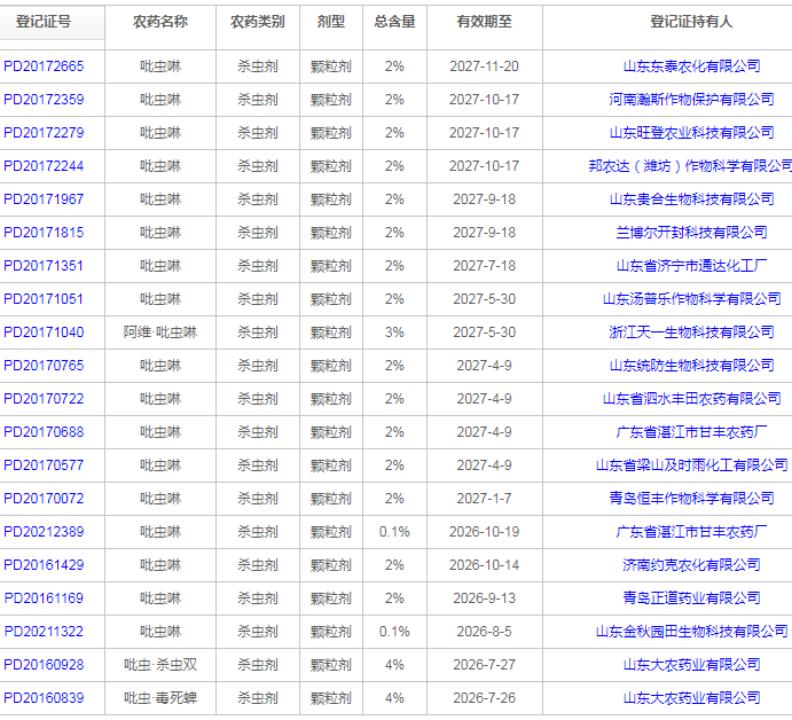792x720 pixels.
Task: Open holder 山东统防生物科技有限公司
Action: pyautogui.click(x=691, y=365)
